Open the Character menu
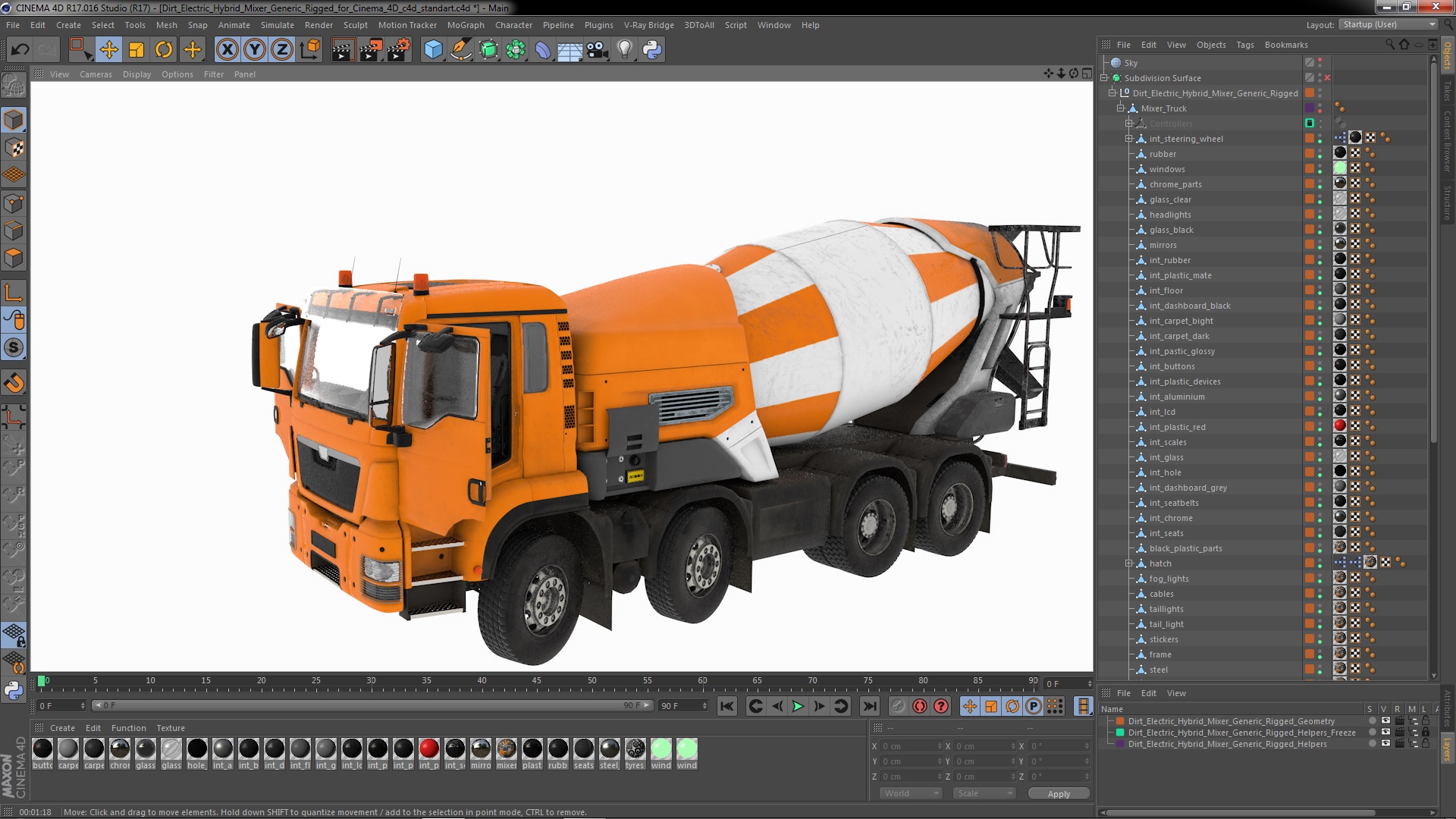 (513, 25)
